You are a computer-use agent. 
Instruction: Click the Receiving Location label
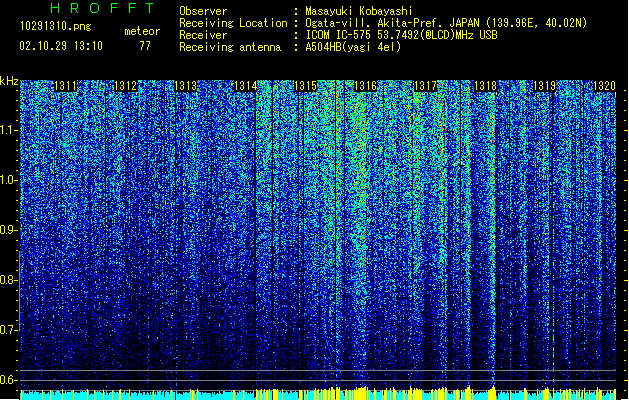coord(233,23)
